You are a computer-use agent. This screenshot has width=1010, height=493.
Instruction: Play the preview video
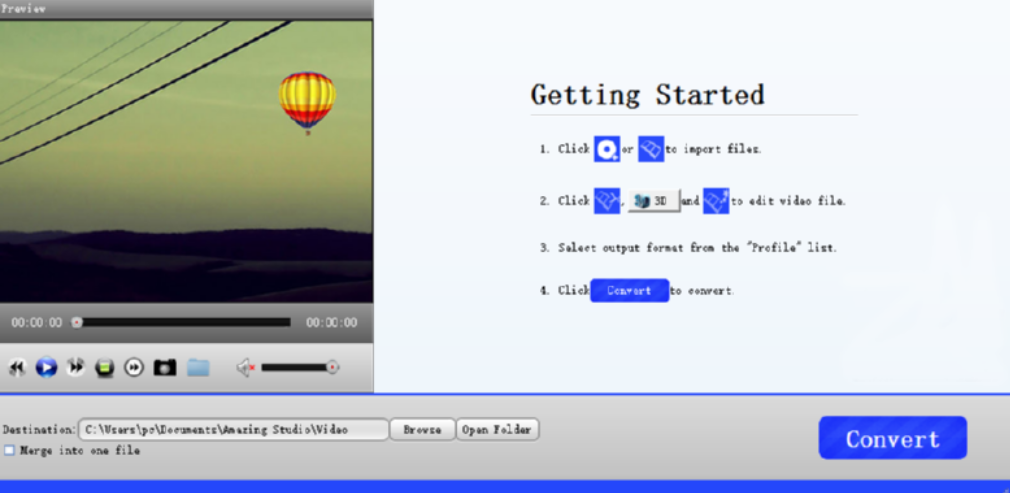tap(46, 367)
